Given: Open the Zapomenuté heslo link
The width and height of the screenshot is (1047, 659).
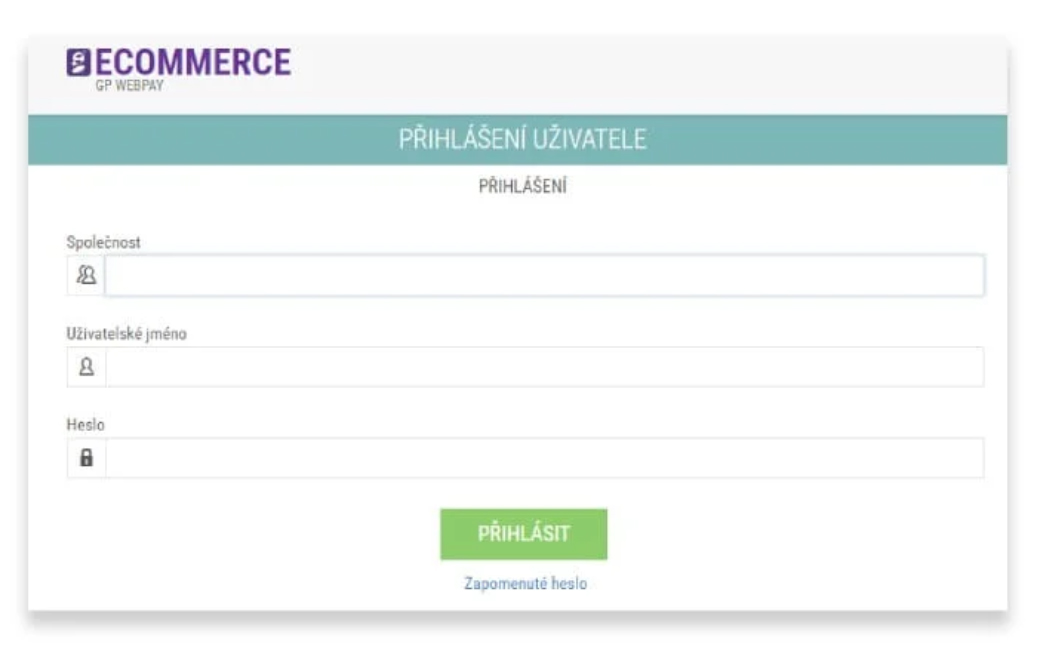Looking at the screenshot, I should tap(524, 584).
